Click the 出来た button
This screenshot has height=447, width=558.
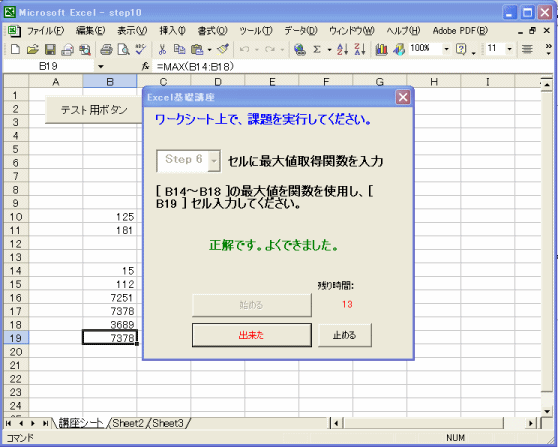[252, 335]
